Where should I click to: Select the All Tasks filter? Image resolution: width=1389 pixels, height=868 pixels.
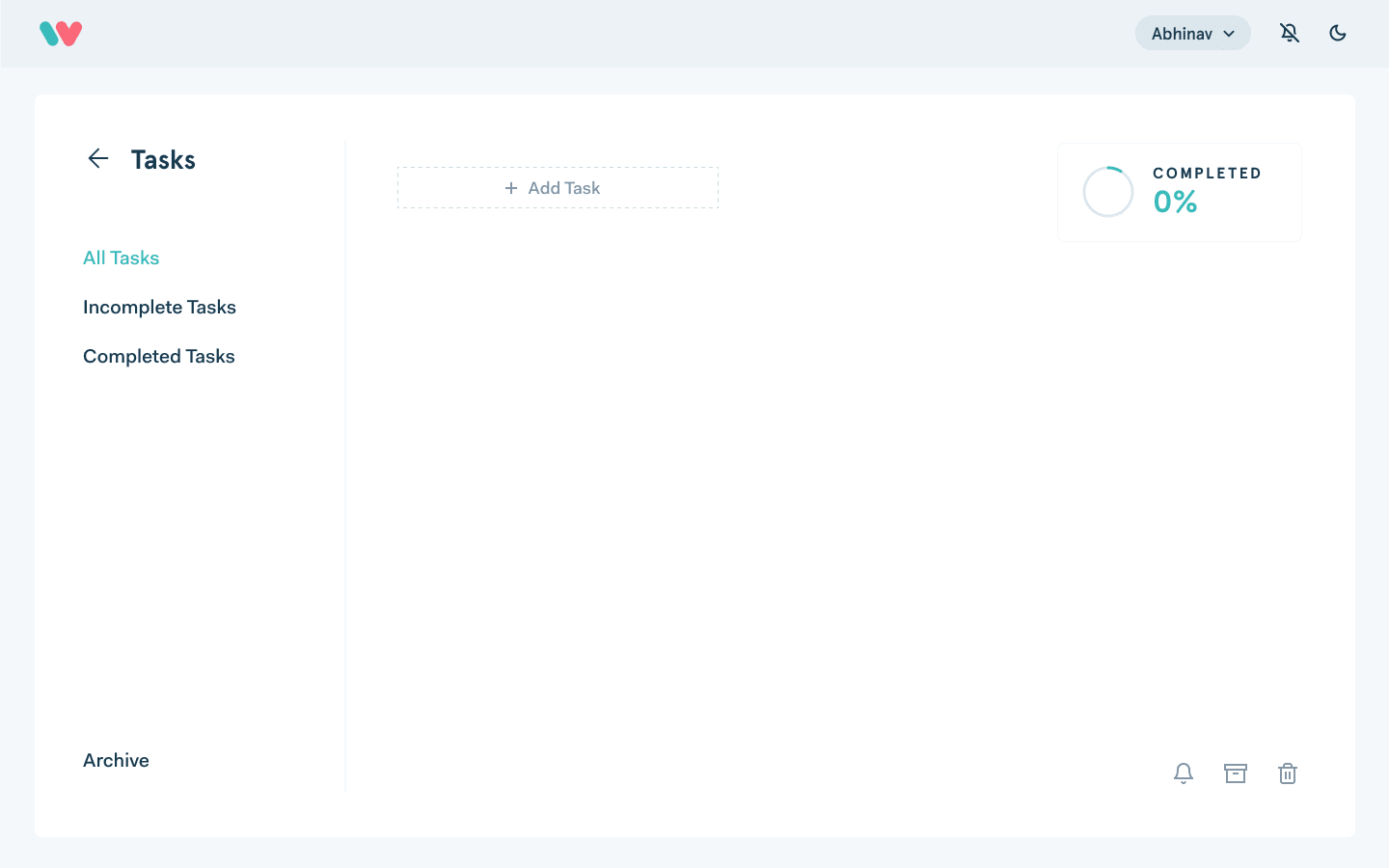[121, 258]
